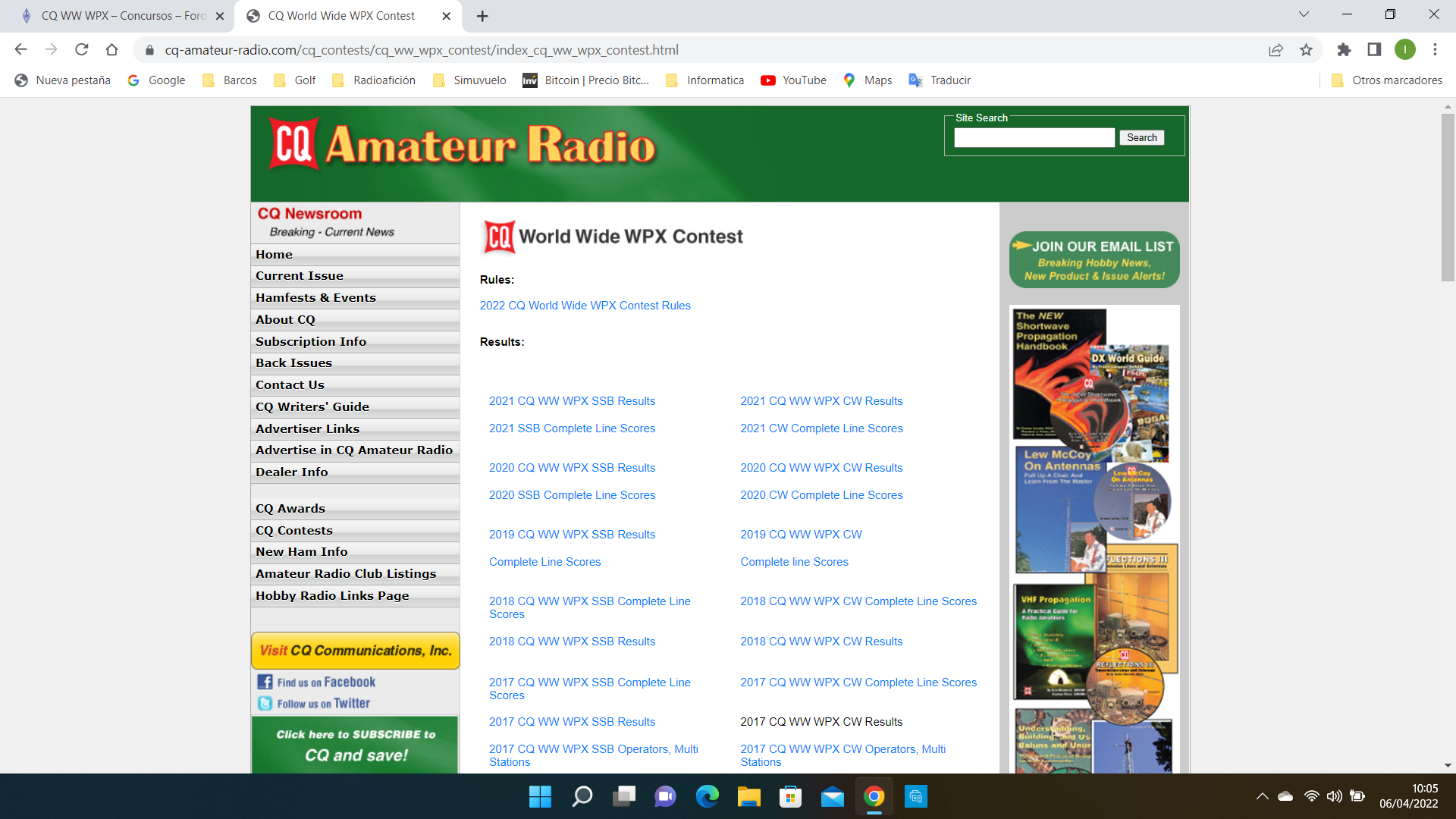
Task: Close the CQ World Wide WPX Contest tab
Action: point(446,16)
